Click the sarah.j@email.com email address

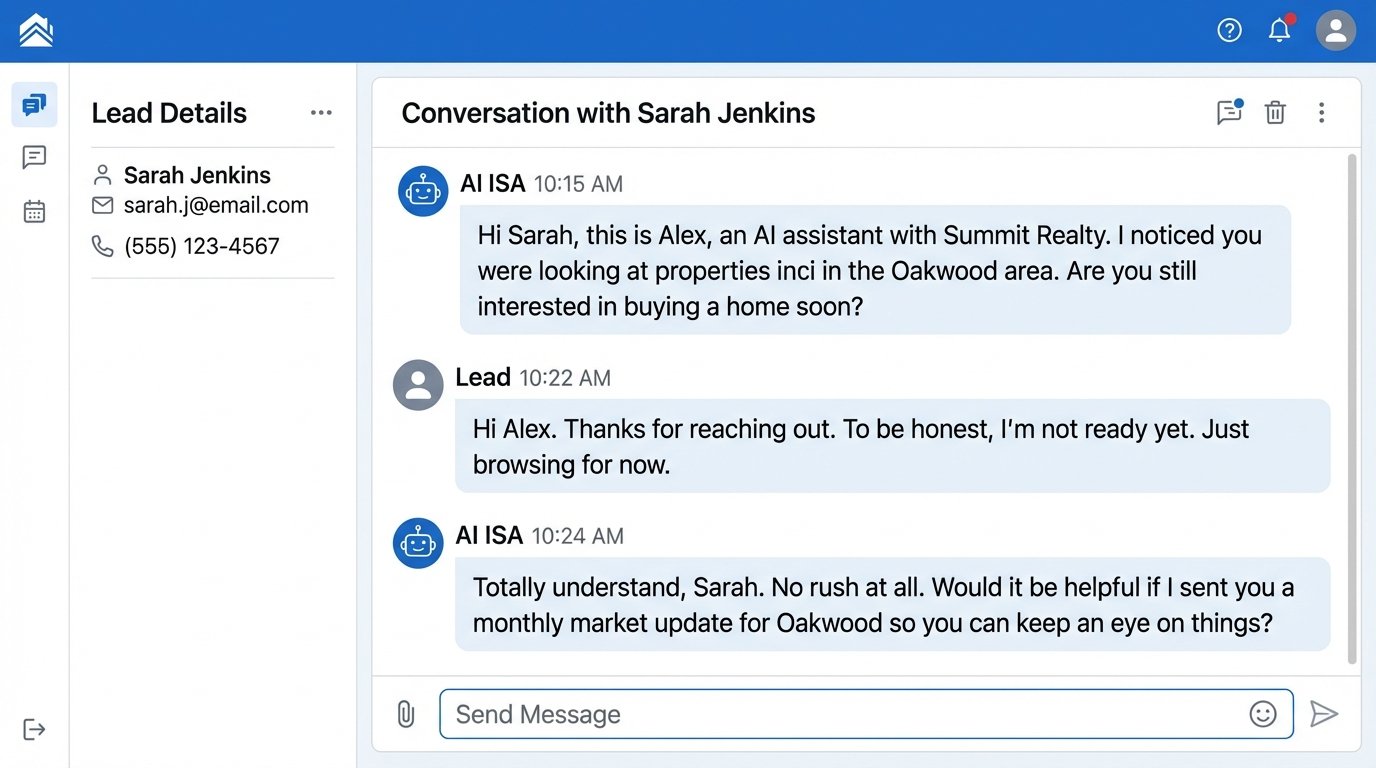pyautogui.click(x=215, y=206)
